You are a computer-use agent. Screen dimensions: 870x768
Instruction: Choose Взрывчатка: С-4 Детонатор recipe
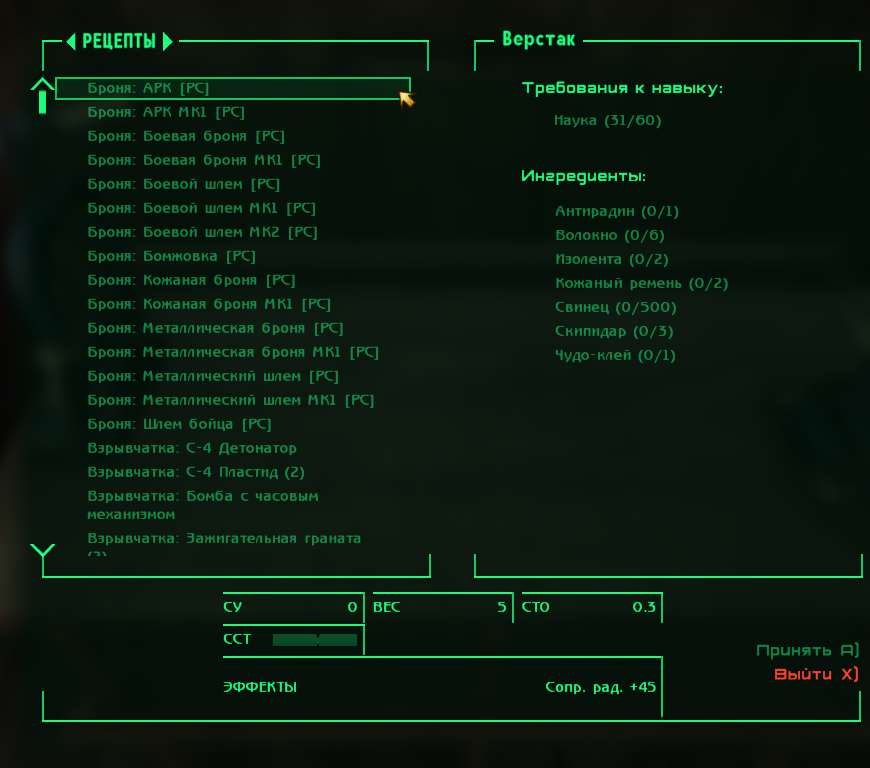pos(192,448)
